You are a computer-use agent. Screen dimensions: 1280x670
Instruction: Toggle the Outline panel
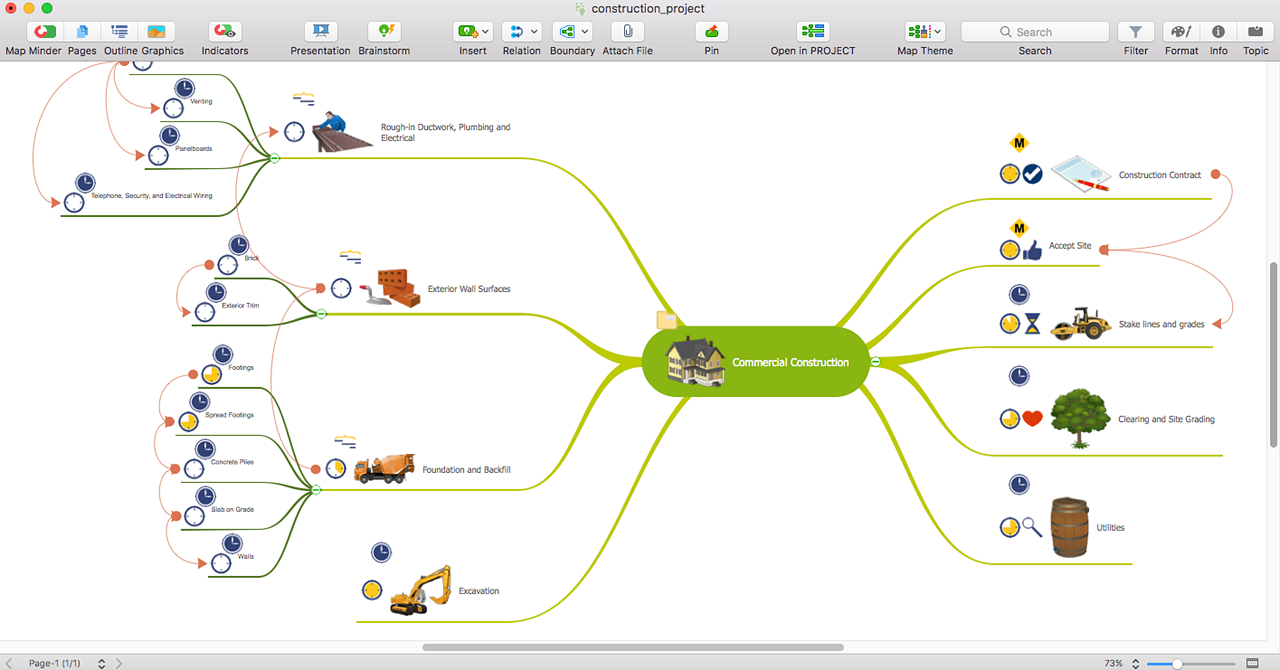coord(120,32)
